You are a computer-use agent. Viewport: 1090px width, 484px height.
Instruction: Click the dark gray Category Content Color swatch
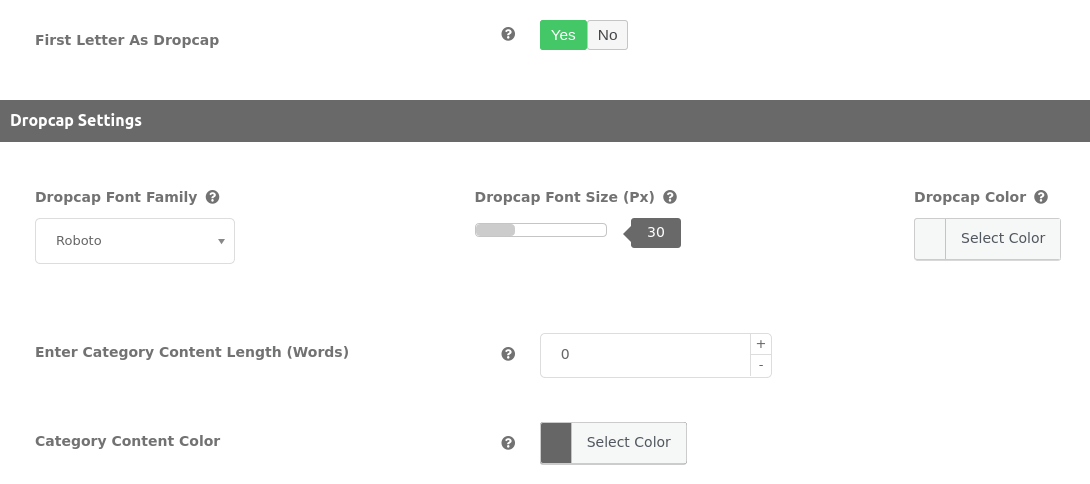click(x=556, y=443)
